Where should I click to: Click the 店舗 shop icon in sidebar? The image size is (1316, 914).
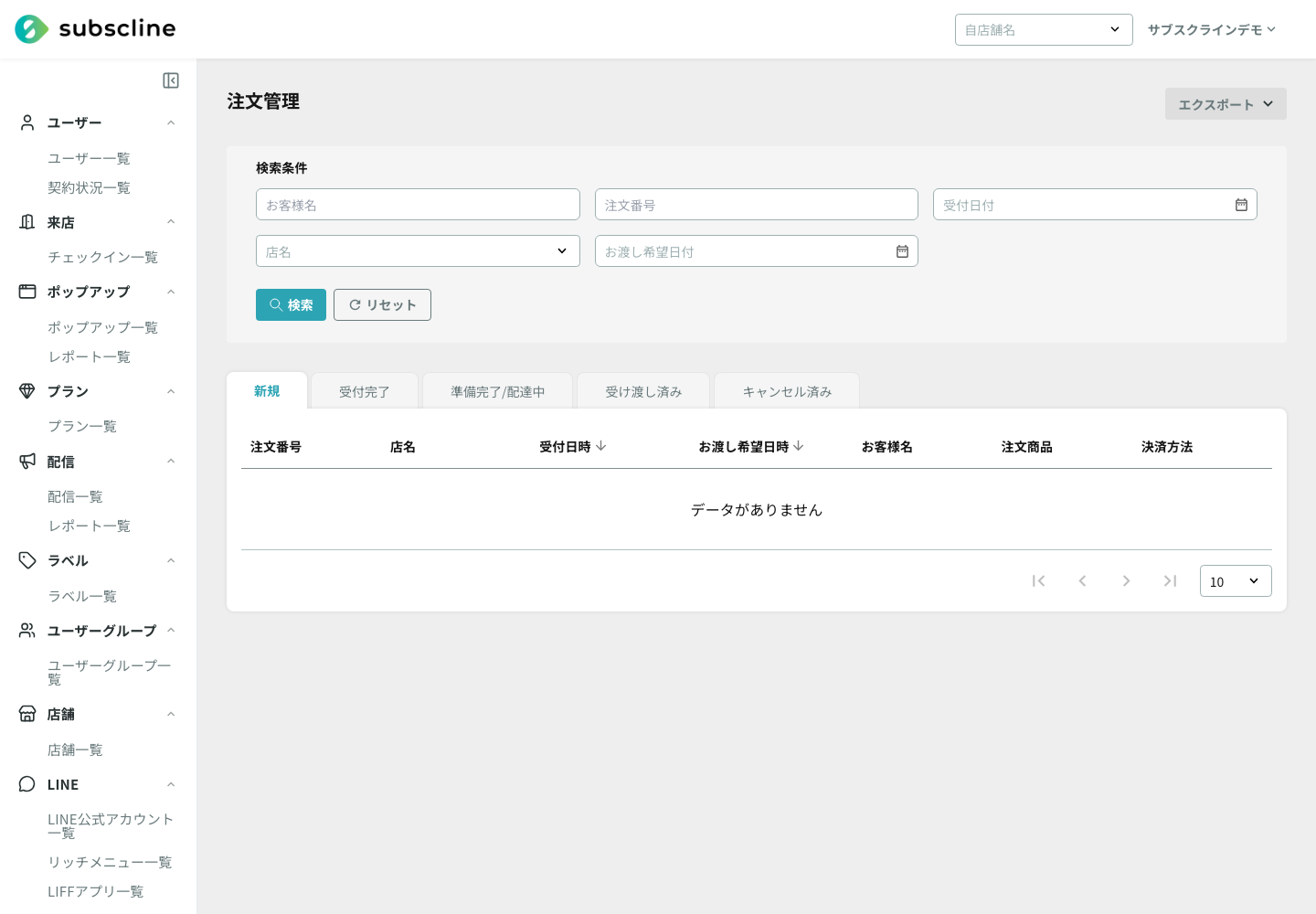[x=27, y=714]
